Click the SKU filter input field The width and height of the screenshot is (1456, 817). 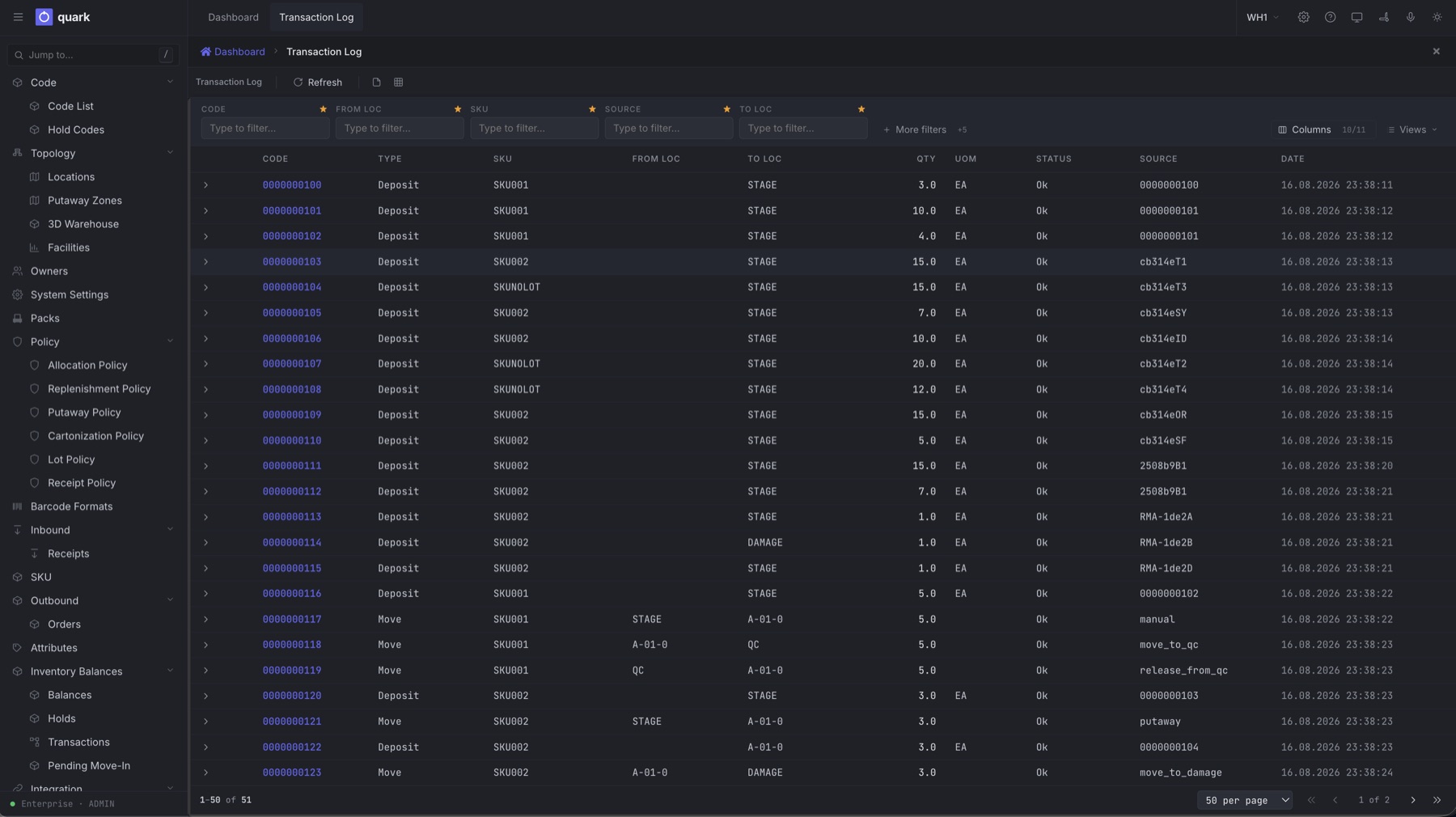pos(534,128)
